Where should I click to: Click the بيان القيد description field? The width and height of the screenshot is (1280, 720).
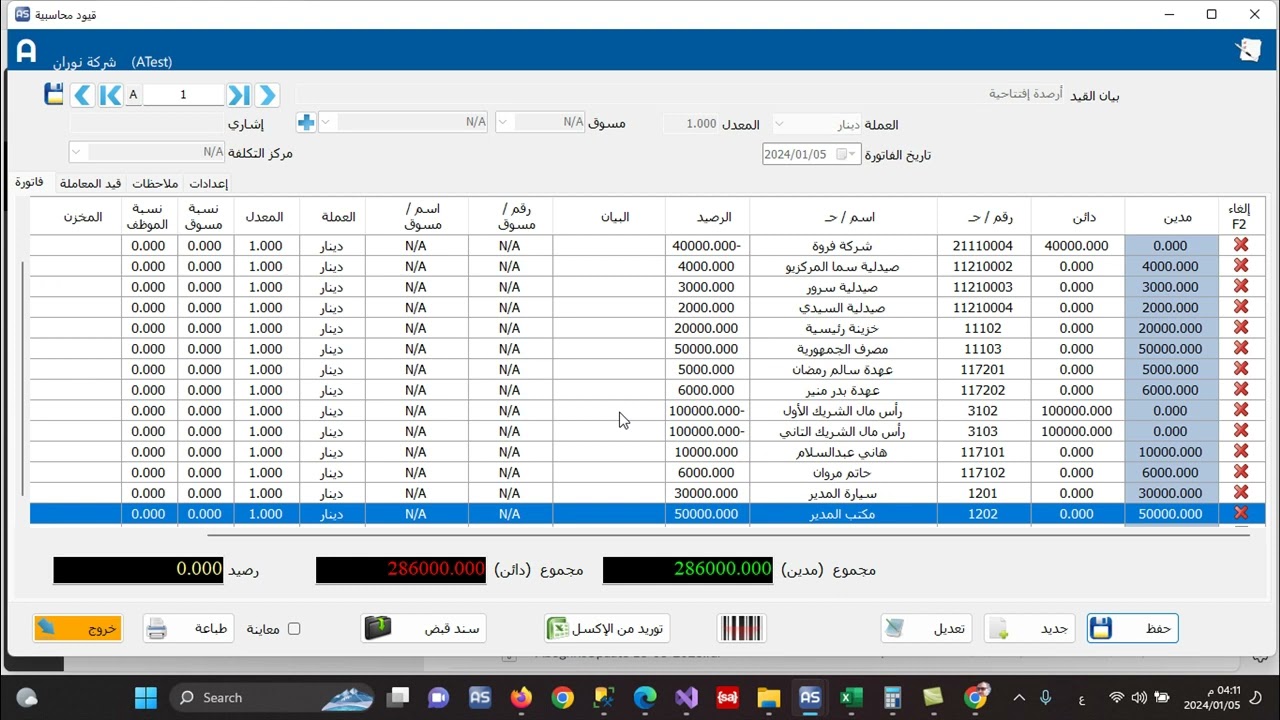pos(680,94)
